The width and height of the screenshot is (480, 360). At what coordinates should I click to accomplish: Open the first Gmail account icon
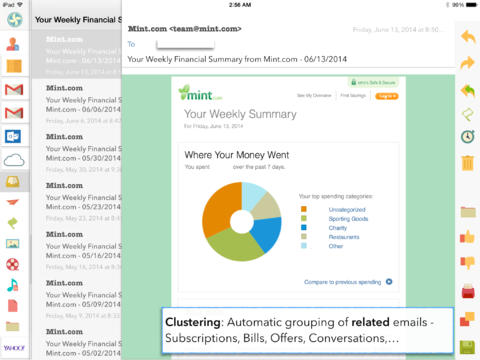coord(14,89)
